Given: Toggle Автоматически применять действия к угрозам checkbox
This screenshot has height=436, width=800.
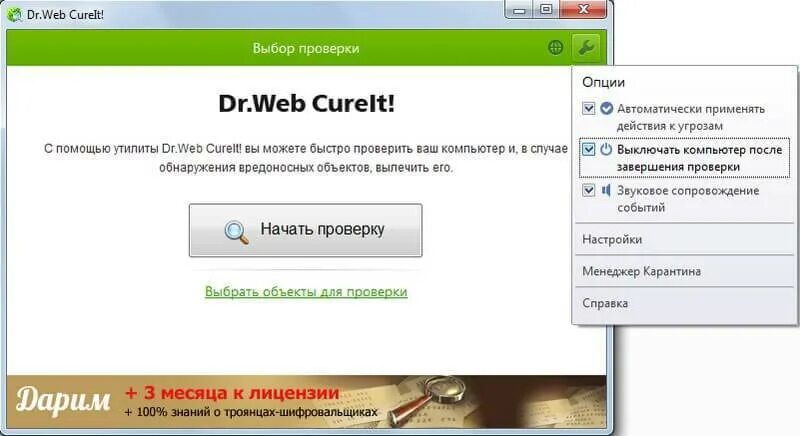Looking at the screenshot, I should (588, 109).
